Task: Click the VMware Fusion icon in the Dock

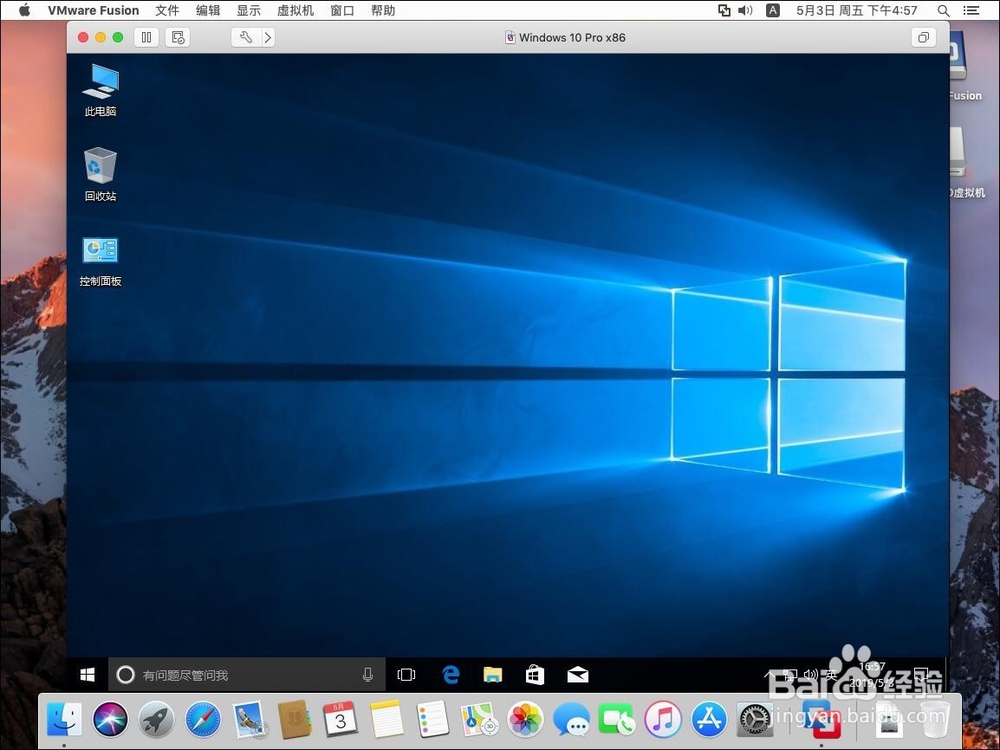Action: (821, 719)
